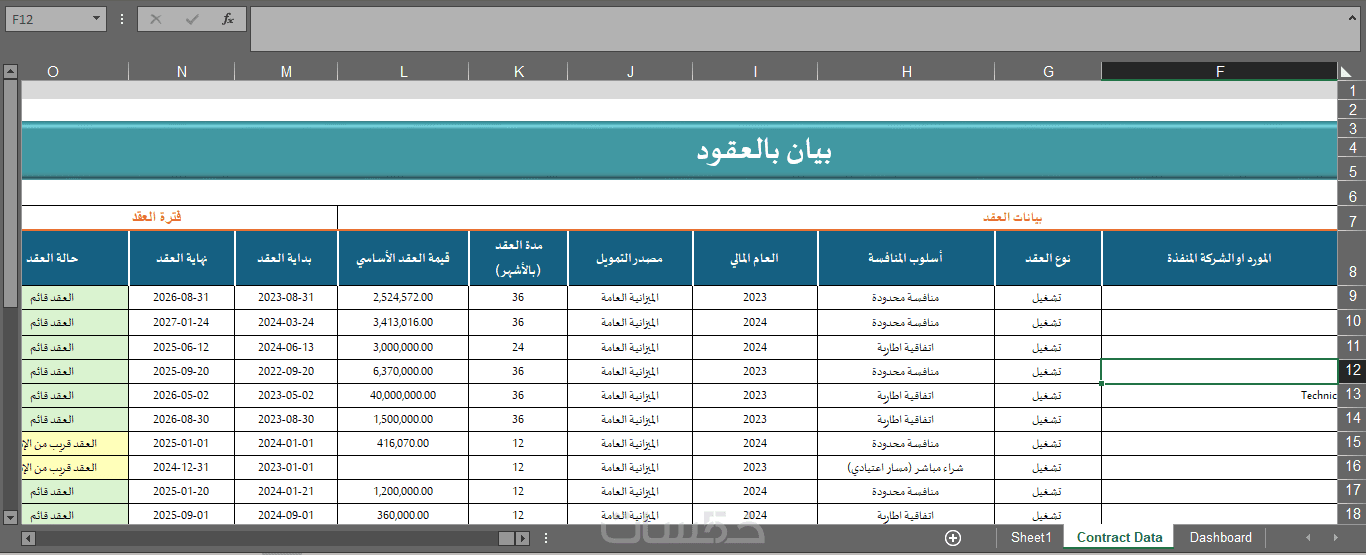
Task: Click the Name Box showing F12
Action: tap(47, 19)
